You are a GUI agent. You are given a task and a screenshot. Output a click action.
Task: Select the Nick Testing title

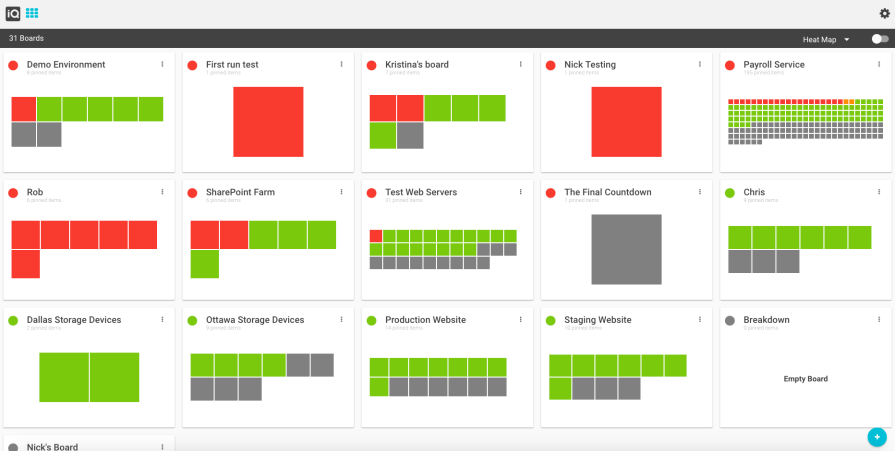(x=590, y=65)
